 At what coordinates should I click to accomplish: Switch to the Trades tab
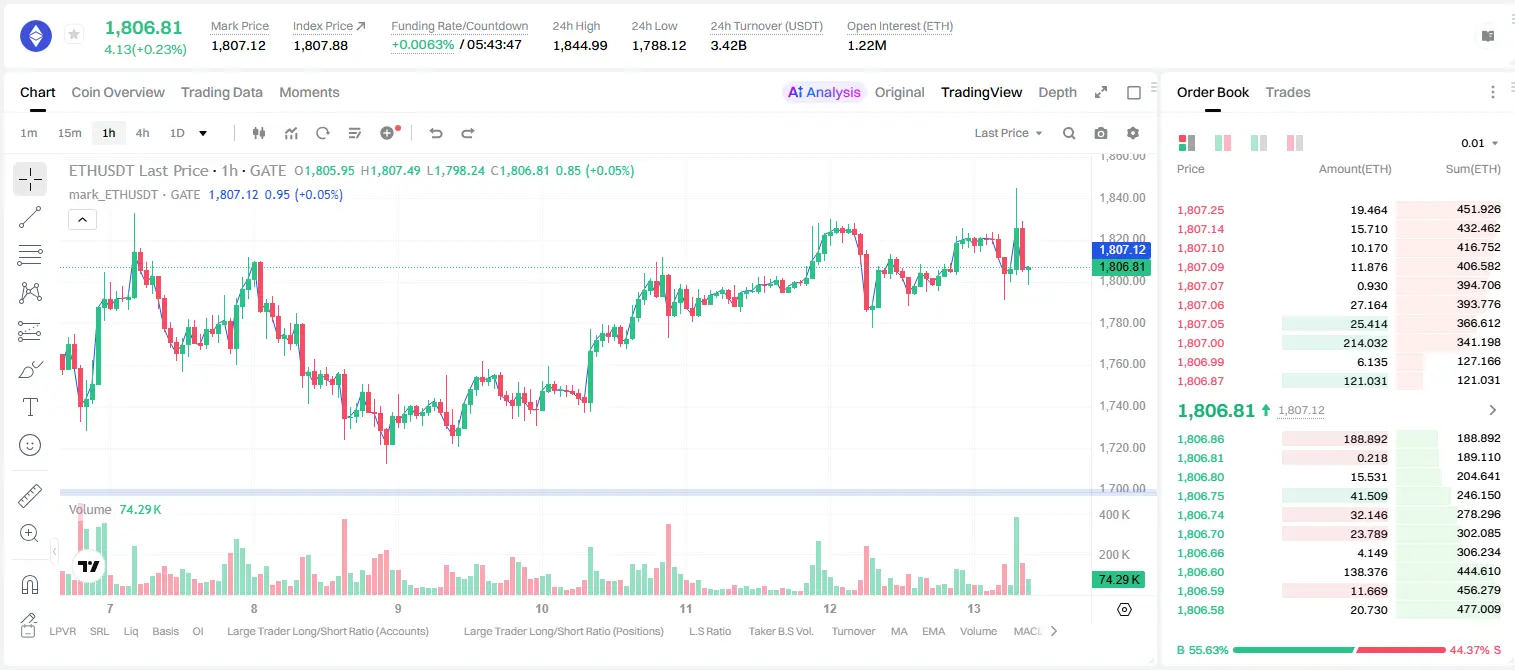click(x=1288, y=92)
